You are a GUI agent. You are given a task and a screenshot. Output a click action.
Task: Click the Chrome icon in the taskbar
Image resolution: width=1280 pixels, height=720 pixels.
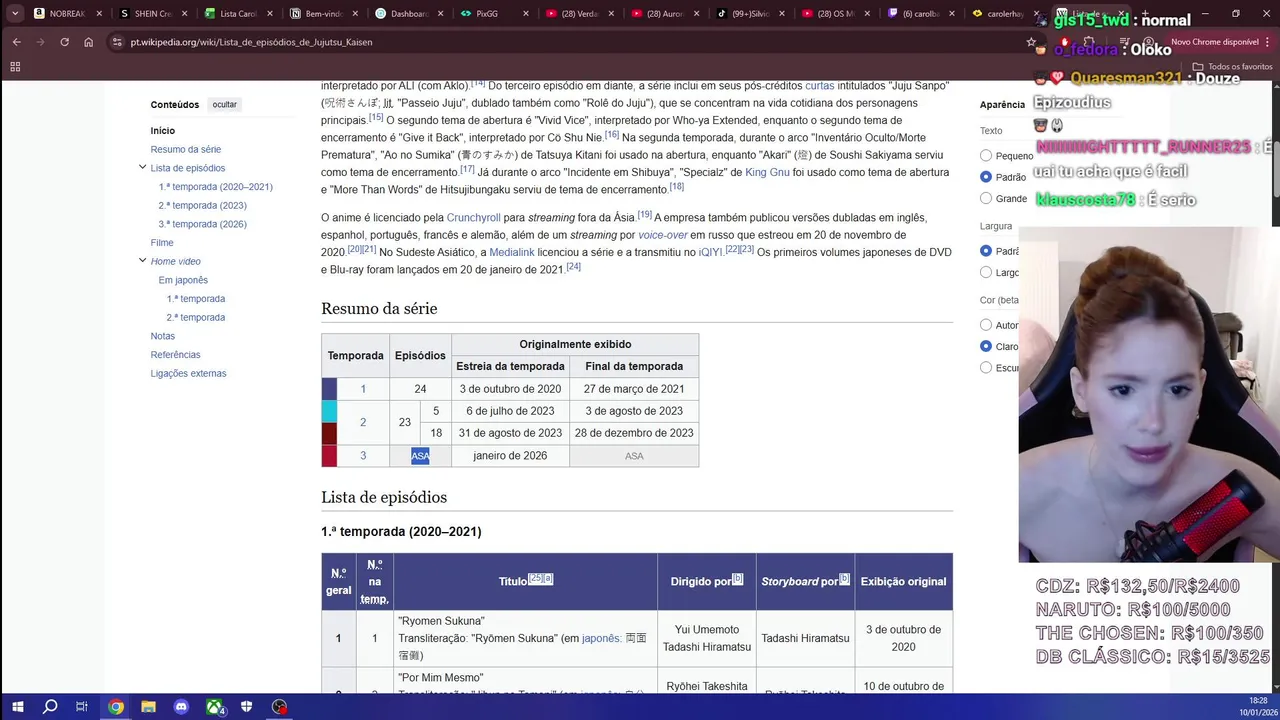[x=116, y=707]
